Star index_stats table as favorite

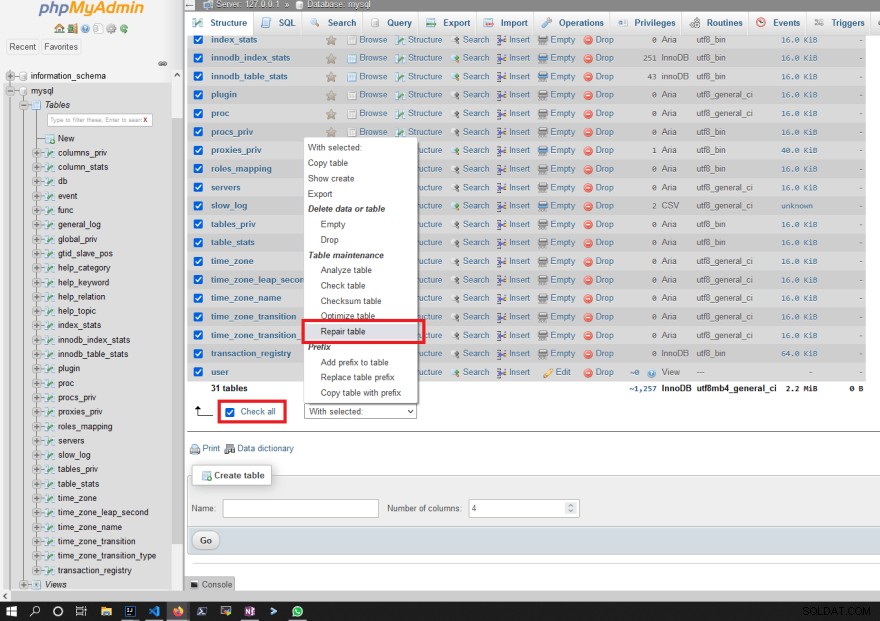pos(331,40)
